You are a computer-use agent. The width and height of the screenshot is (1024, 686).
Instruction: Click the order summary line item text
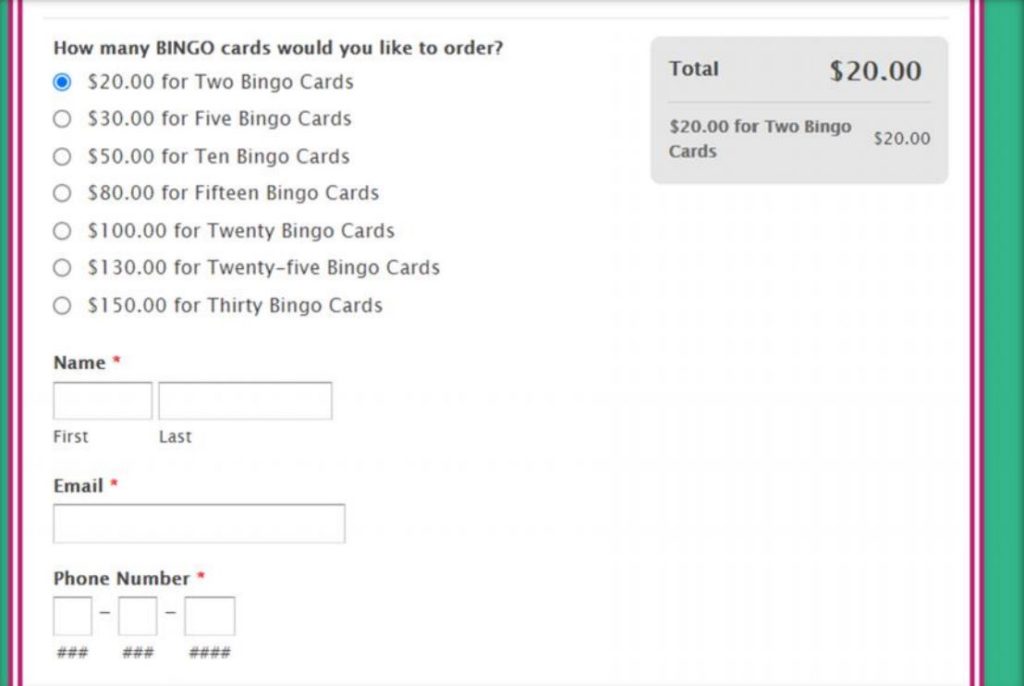pos(760,139)
